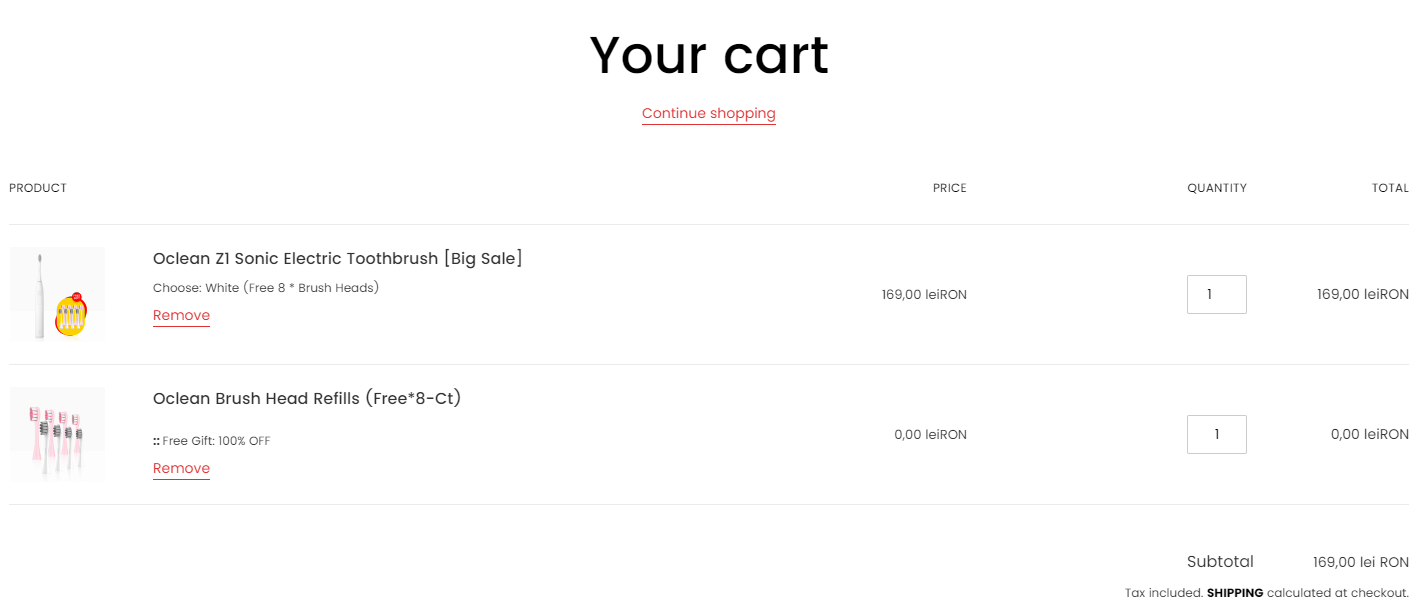Remove the Oclean Z1 toothbrush from cart
Image resolution: width=1424 pixels, height=613 pixels.
coord(181,315)
